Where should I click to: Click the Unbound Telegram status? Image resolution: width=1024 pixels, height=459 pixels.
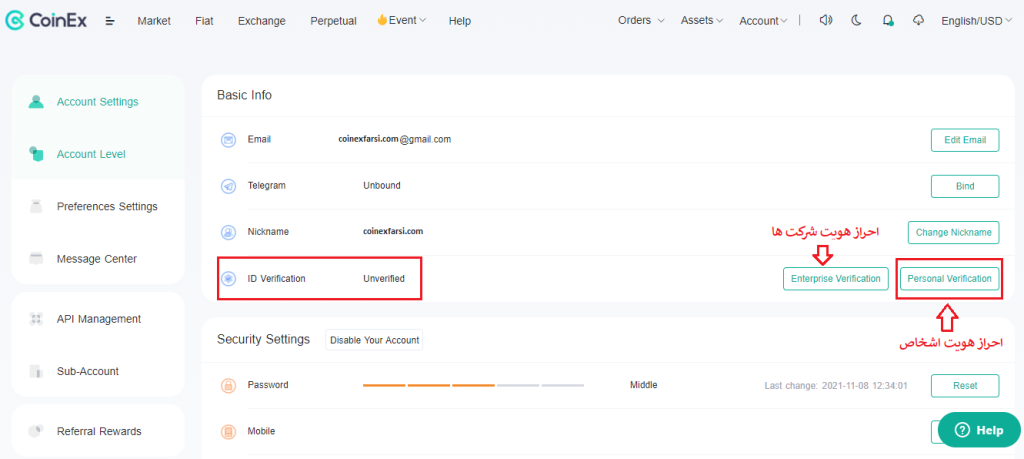pos(381,185)
